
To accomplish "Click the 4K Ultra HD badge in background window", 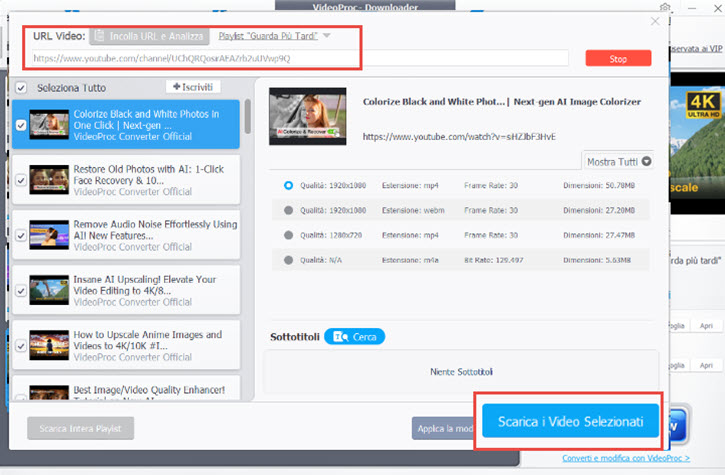I will (703, 105).
